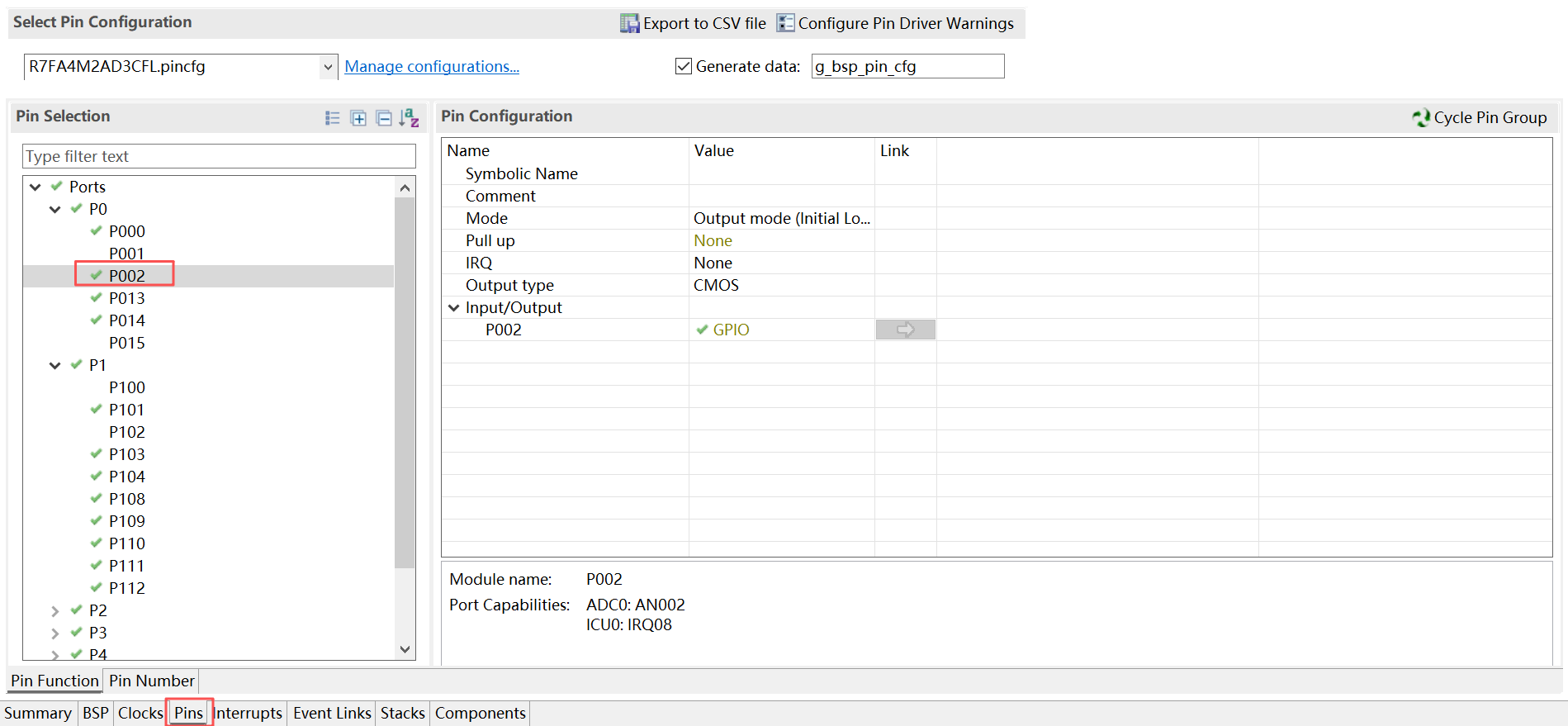Expand all items in Pin Selection tree
1568x726 pixels.
click(x=358, y=118)
